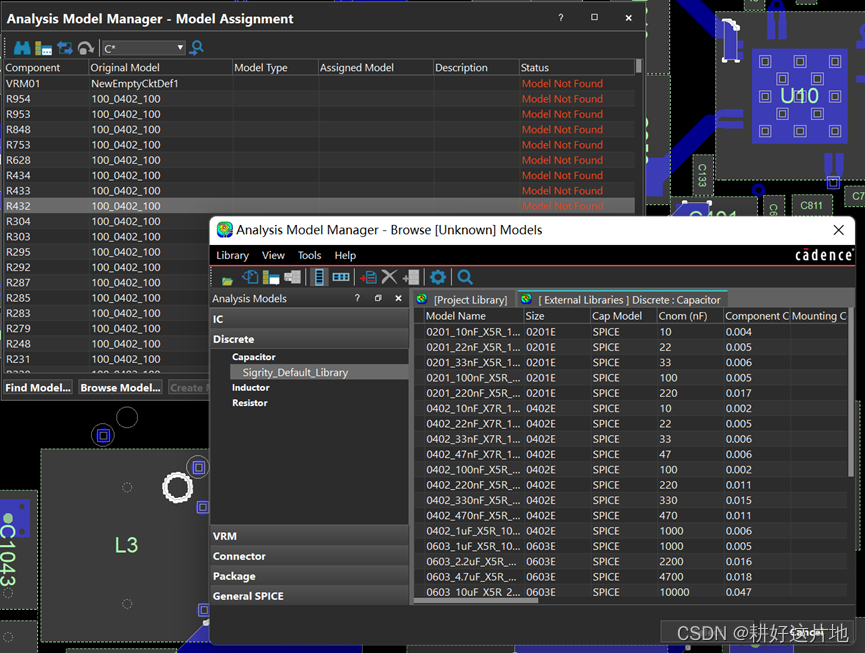Select model row 0402_1uF_X5R_10...
The image size is (865, 653).
[x=631, y=531]
